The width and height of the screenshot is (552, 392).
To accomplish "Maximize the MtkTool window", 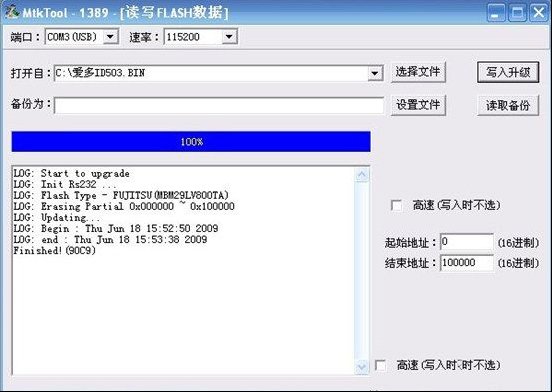I will coord(517,13).
